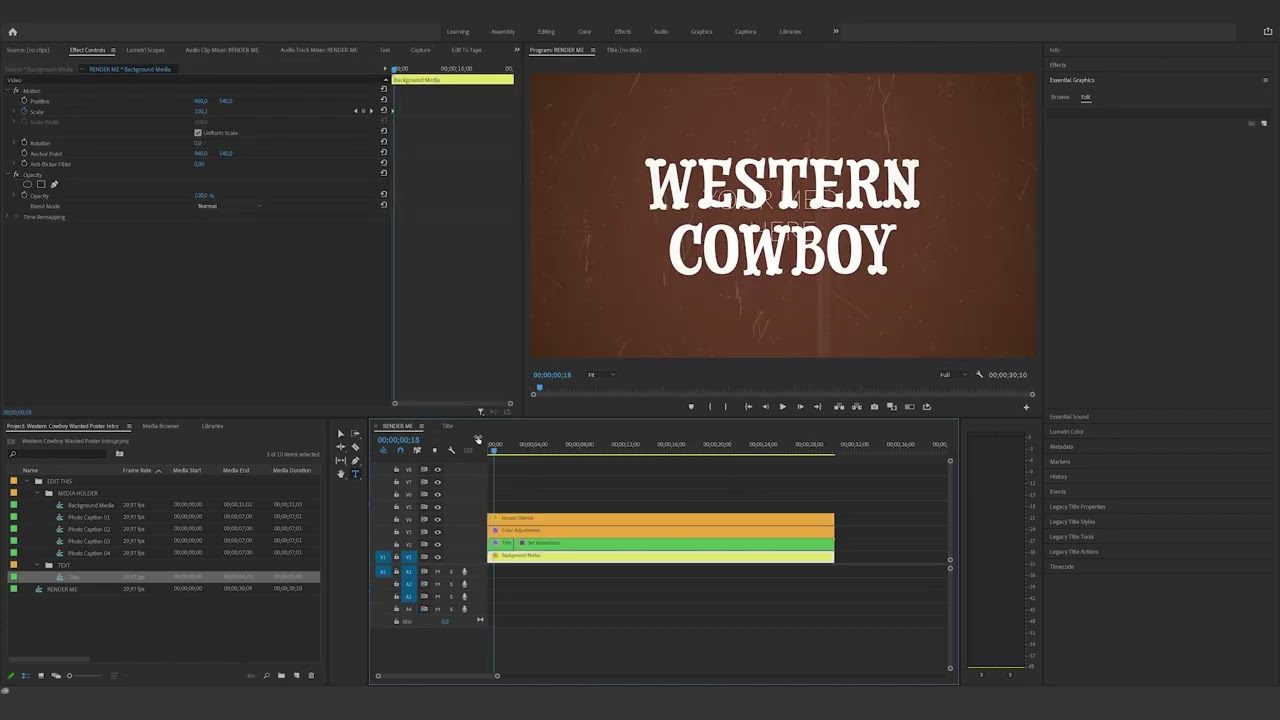Choose the Ripple Edit tool
1280x720 pixels.
click(341, 447)
